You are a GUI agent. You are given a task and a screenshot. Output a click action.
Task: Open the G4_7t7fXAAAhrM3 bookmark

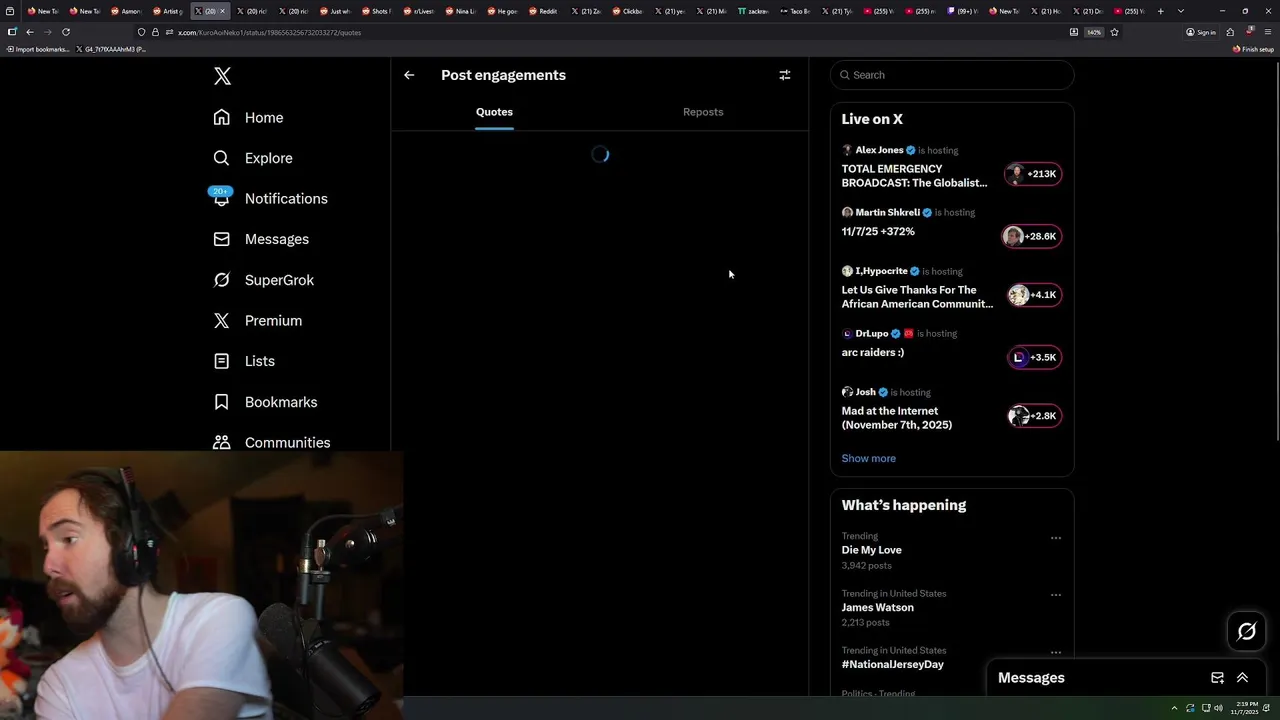(x=111, y=49)
